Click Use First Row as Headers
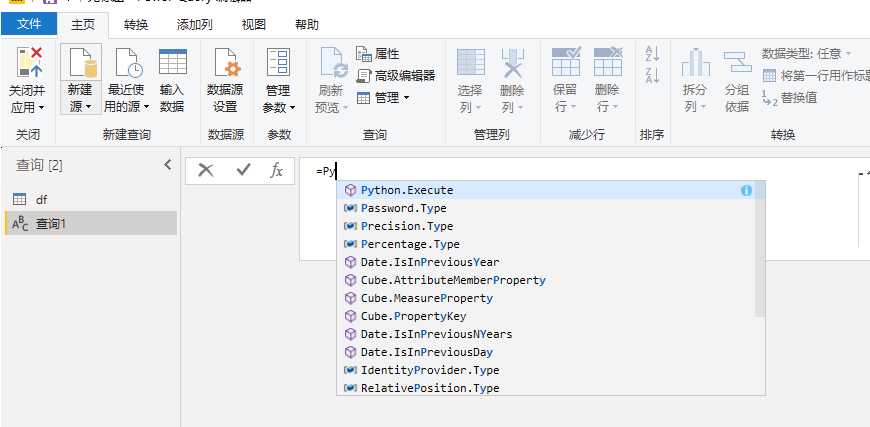The width and height of the screenshot is (870, 427). pos(816,76)
